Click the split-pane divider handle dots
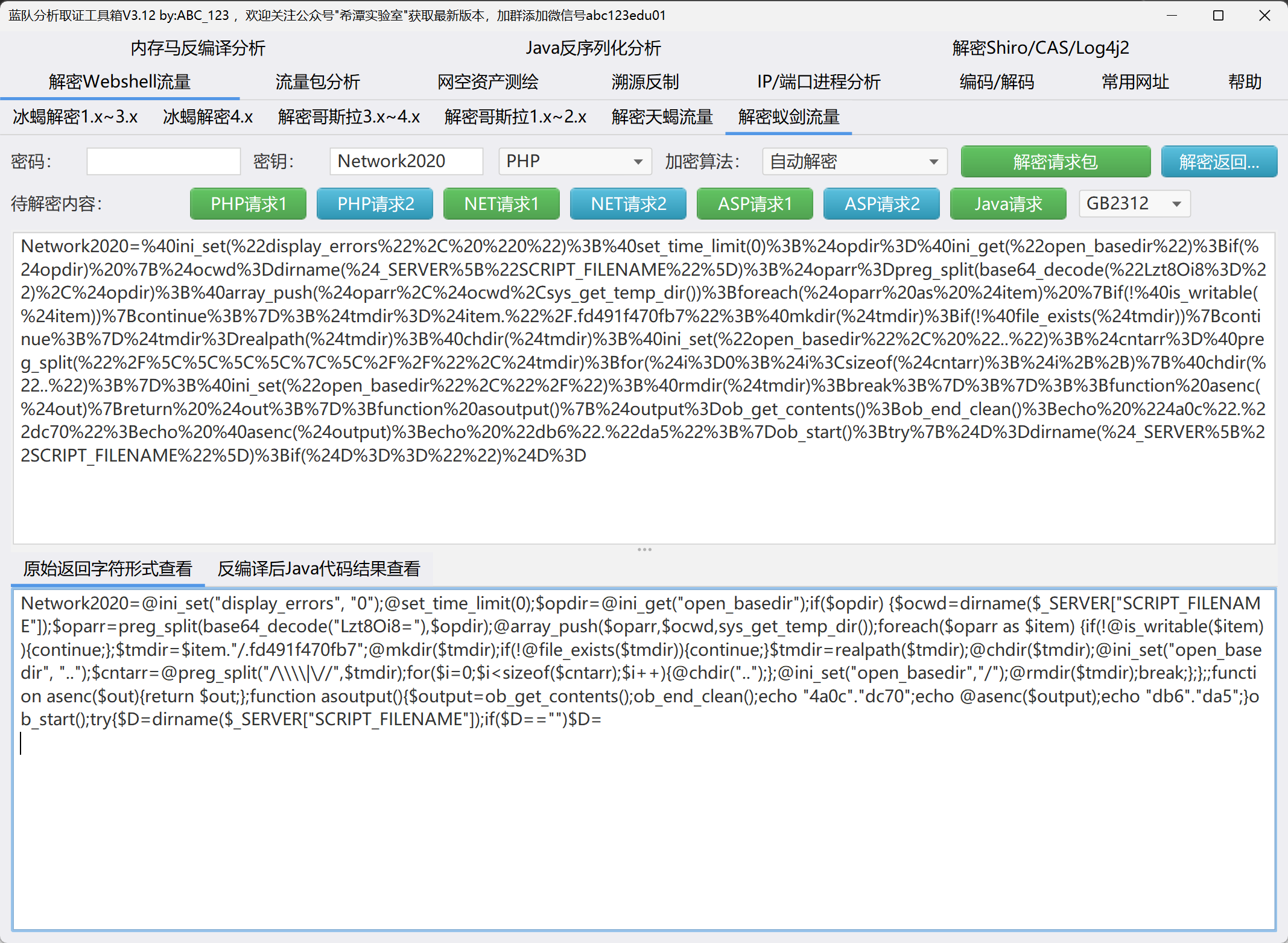The height and width of the screenshot is (943, 1288). click(644, 550)
